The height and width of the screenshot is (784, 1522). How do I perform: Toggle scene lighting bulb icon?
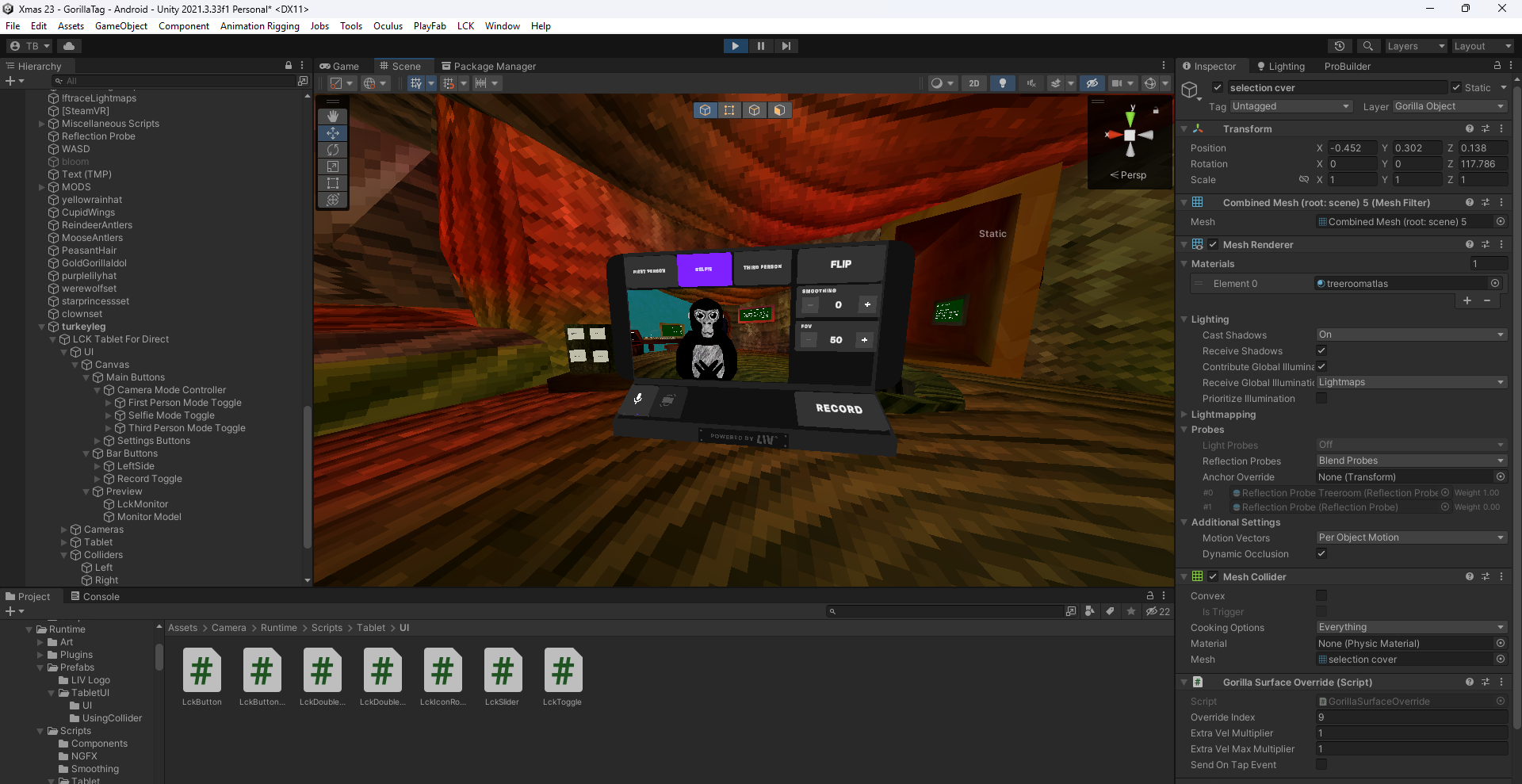tap(1003, 83)
